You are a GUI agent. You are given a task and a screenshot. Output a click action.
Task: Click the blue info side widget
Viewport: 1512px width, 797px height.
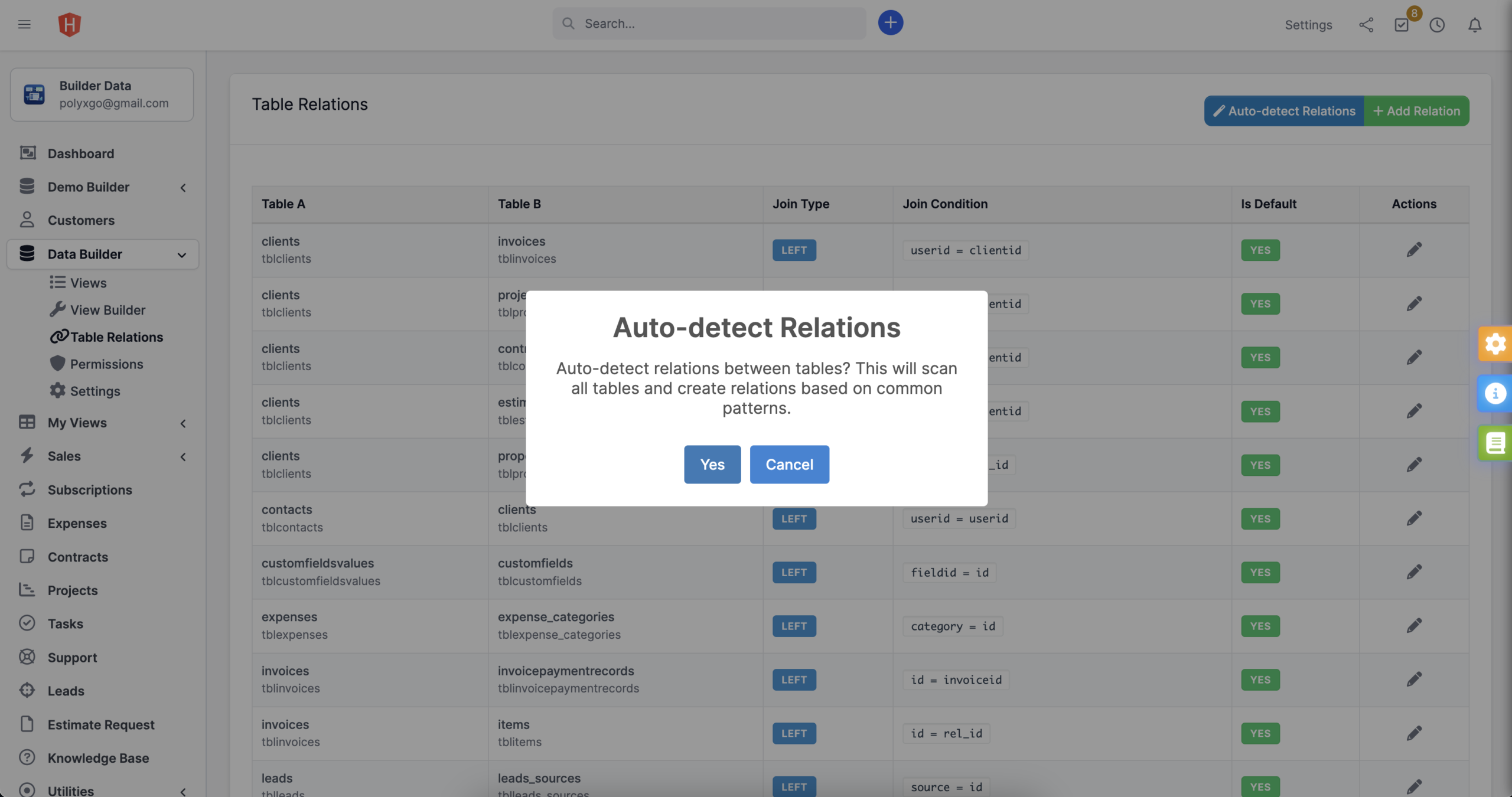[1495, 393]
